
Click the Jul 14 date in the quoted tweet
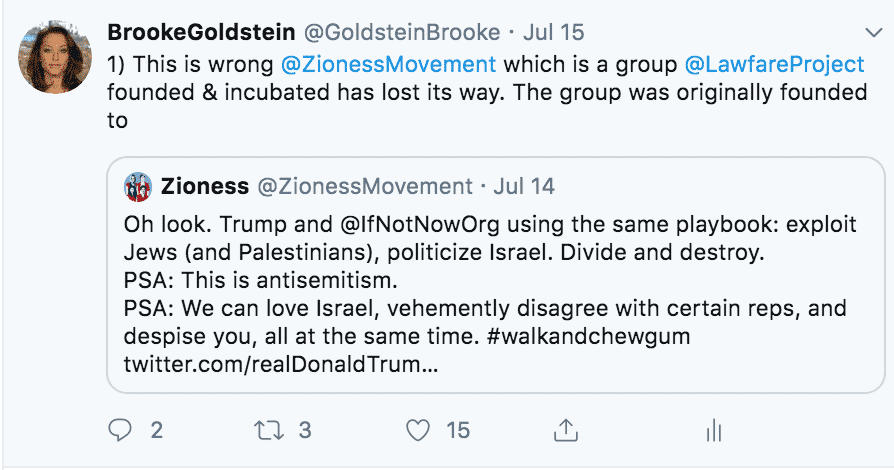click(524, 186)
